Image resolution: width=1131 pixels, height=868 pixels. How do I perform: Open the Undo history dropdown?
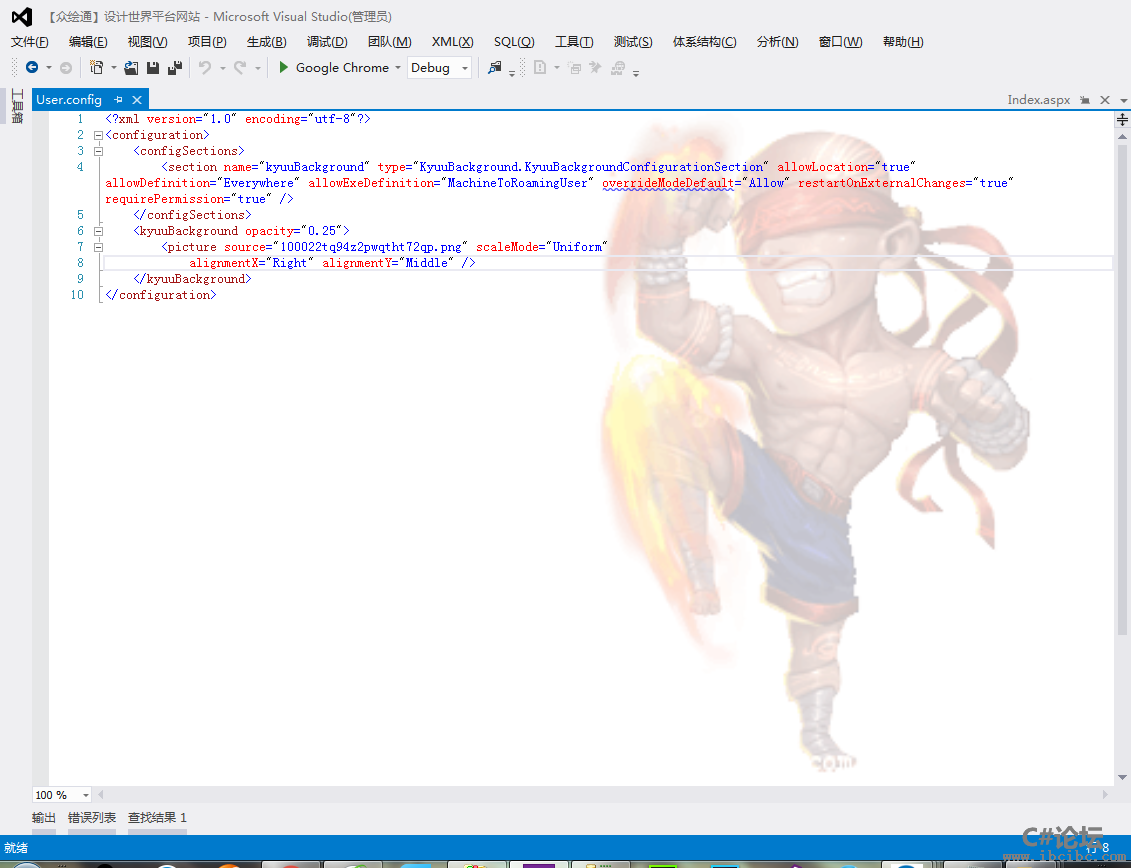[223, 68]
